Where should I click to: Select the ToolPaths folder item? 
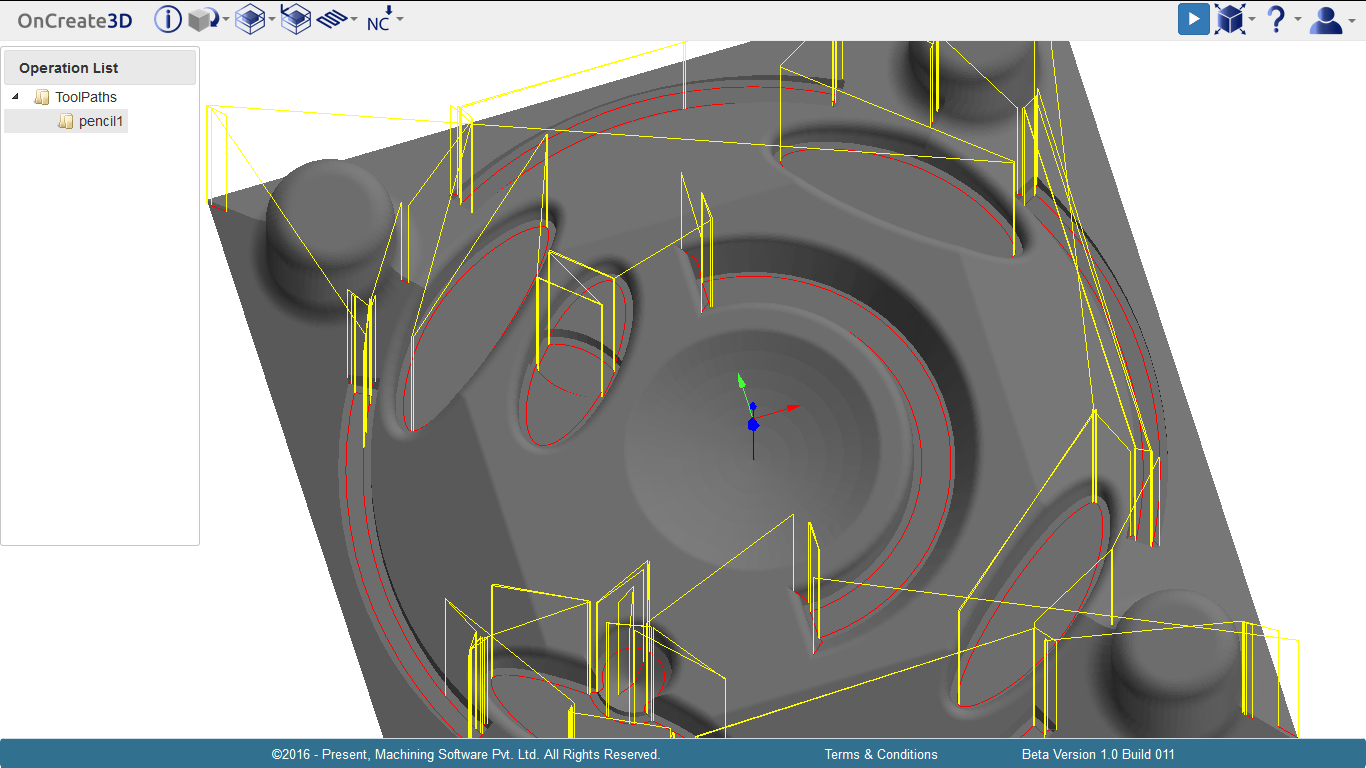pos(85,97)
